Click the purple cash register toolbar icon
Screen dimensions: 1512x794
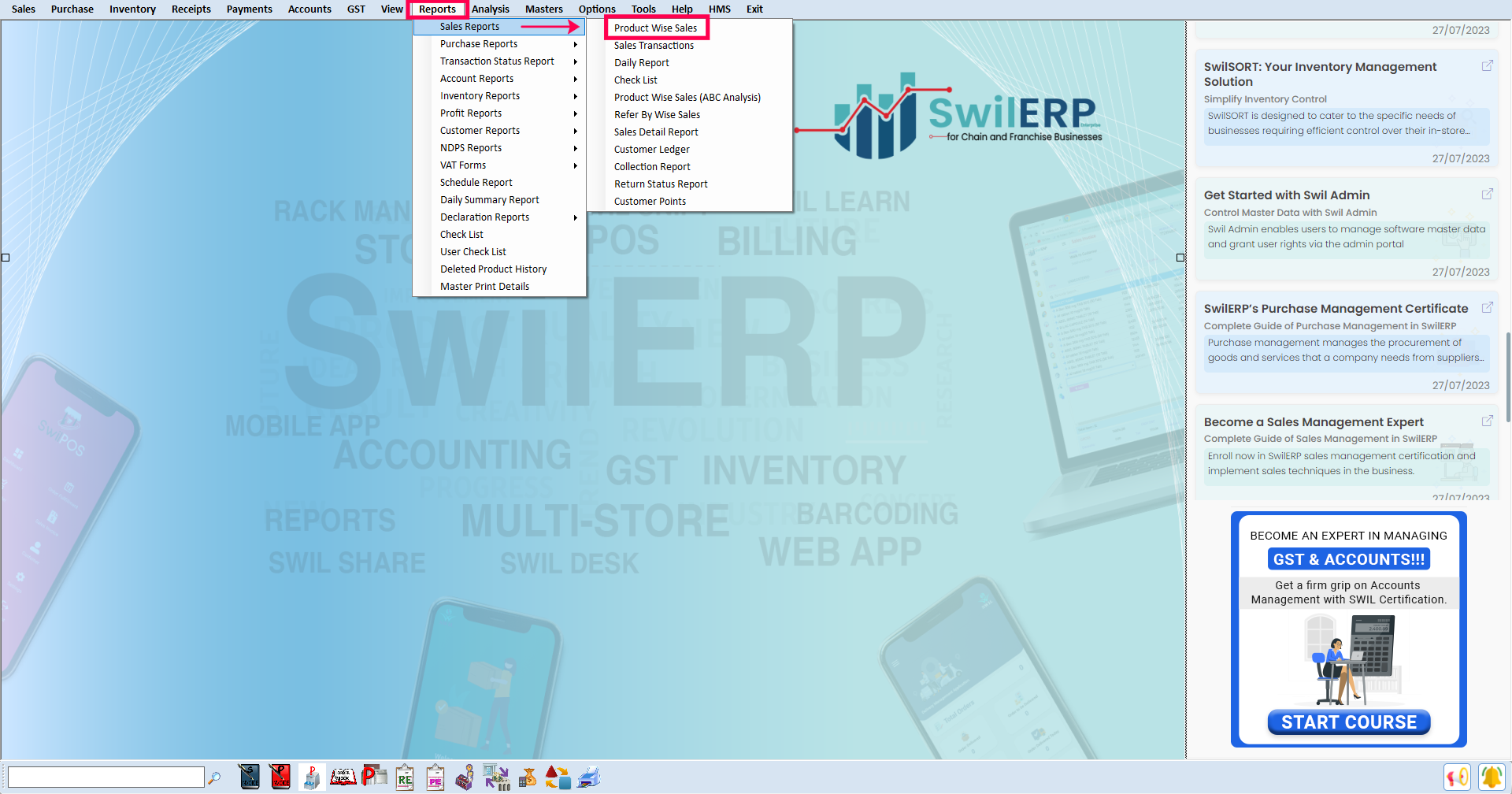[x=465, y=777]
